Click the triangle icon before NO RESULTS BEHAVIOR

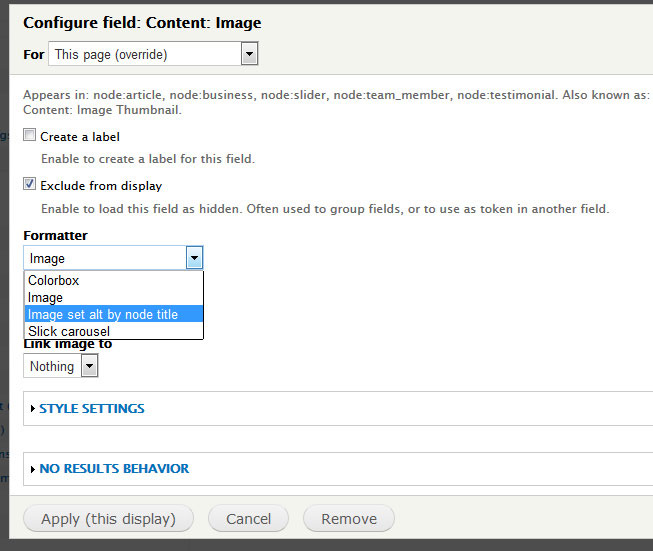coord(33,469)
